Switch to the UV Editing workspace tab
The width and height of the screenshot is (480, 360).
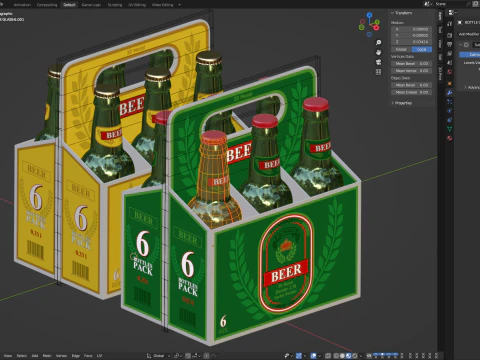coord(137,5)
